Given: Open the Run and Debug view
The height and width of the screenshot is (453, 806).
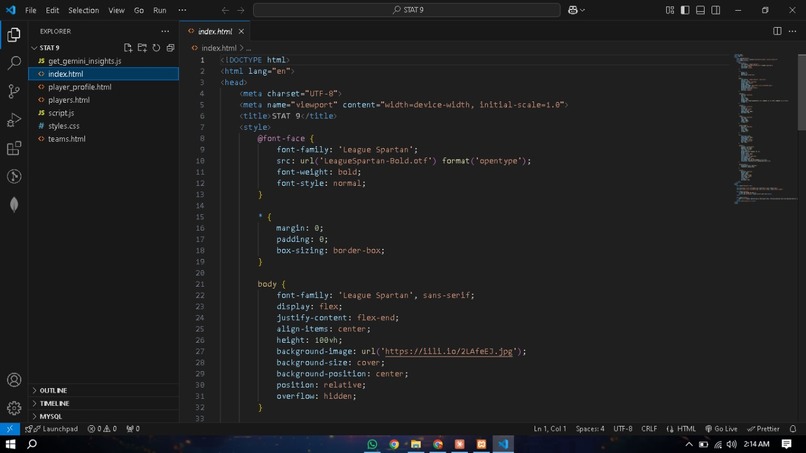Looking at the screenshot, I should tap(14, 120).
